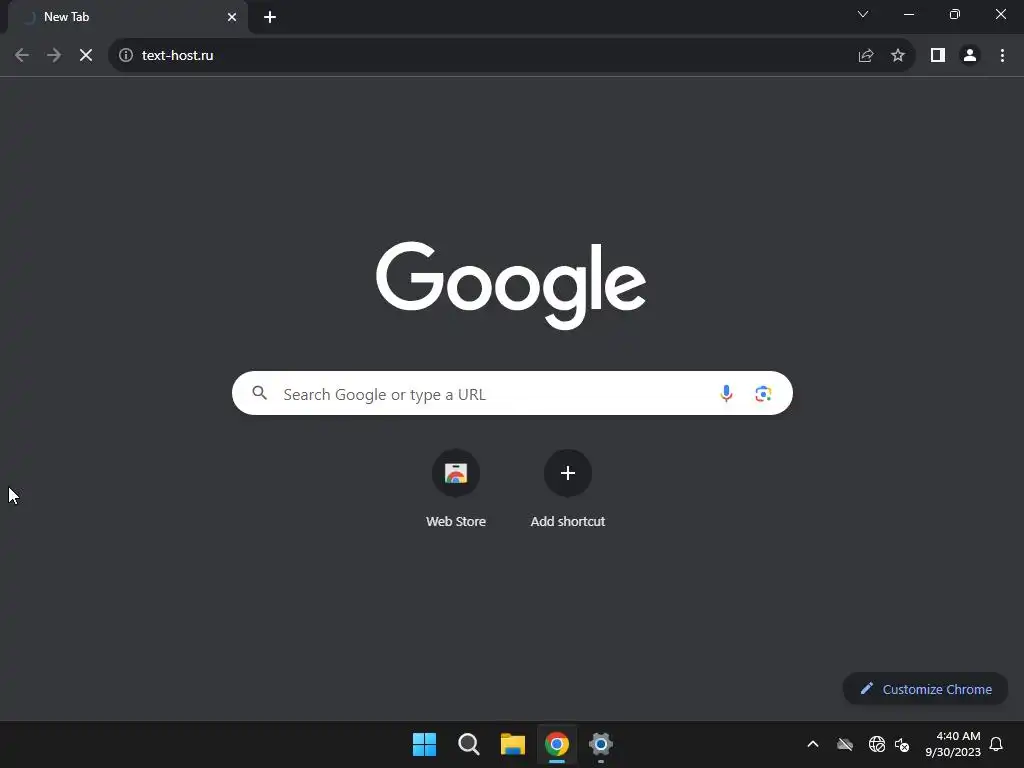This screenshot has height=768, width=1024.
Task: Select the New Tab tab
Action: tap(128, 17)
